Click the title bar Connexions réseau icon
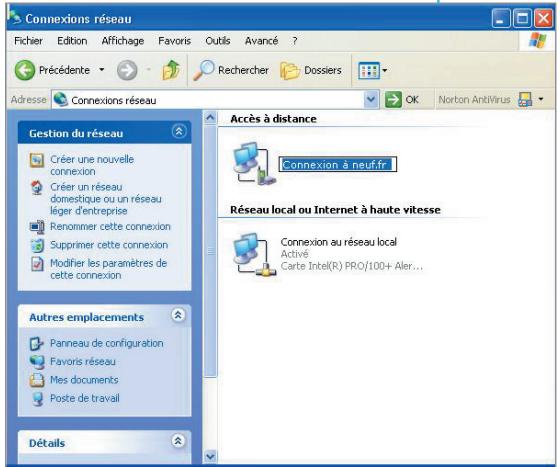Viewport: 560px width, 467px height. [x=14, y=17]
